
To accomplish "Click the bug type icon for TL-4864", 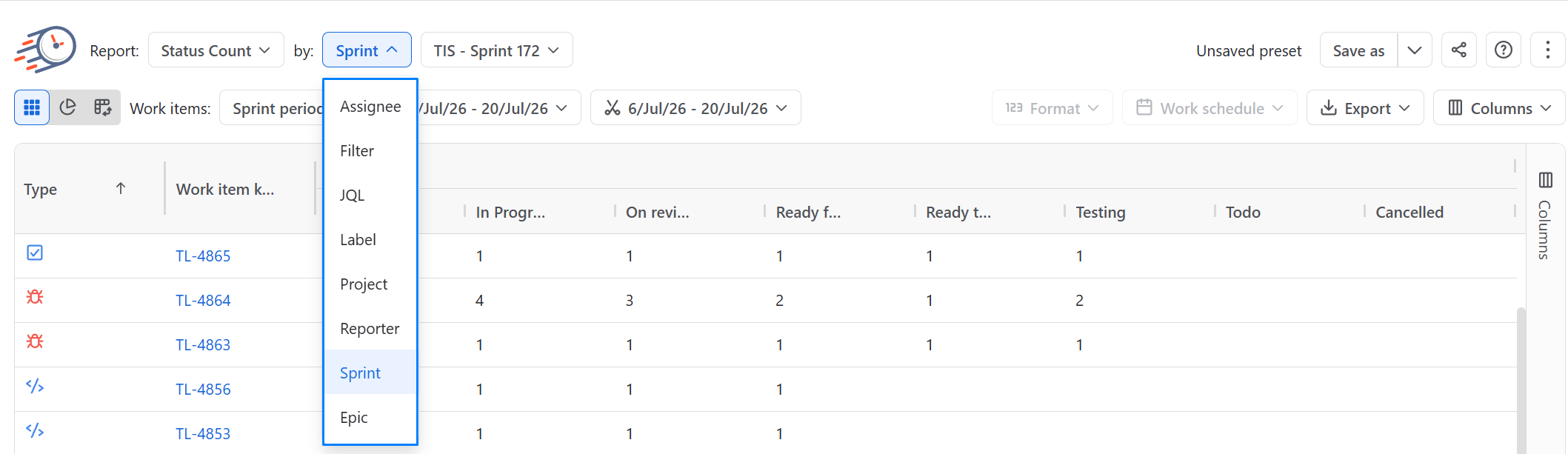I will 35,297.
